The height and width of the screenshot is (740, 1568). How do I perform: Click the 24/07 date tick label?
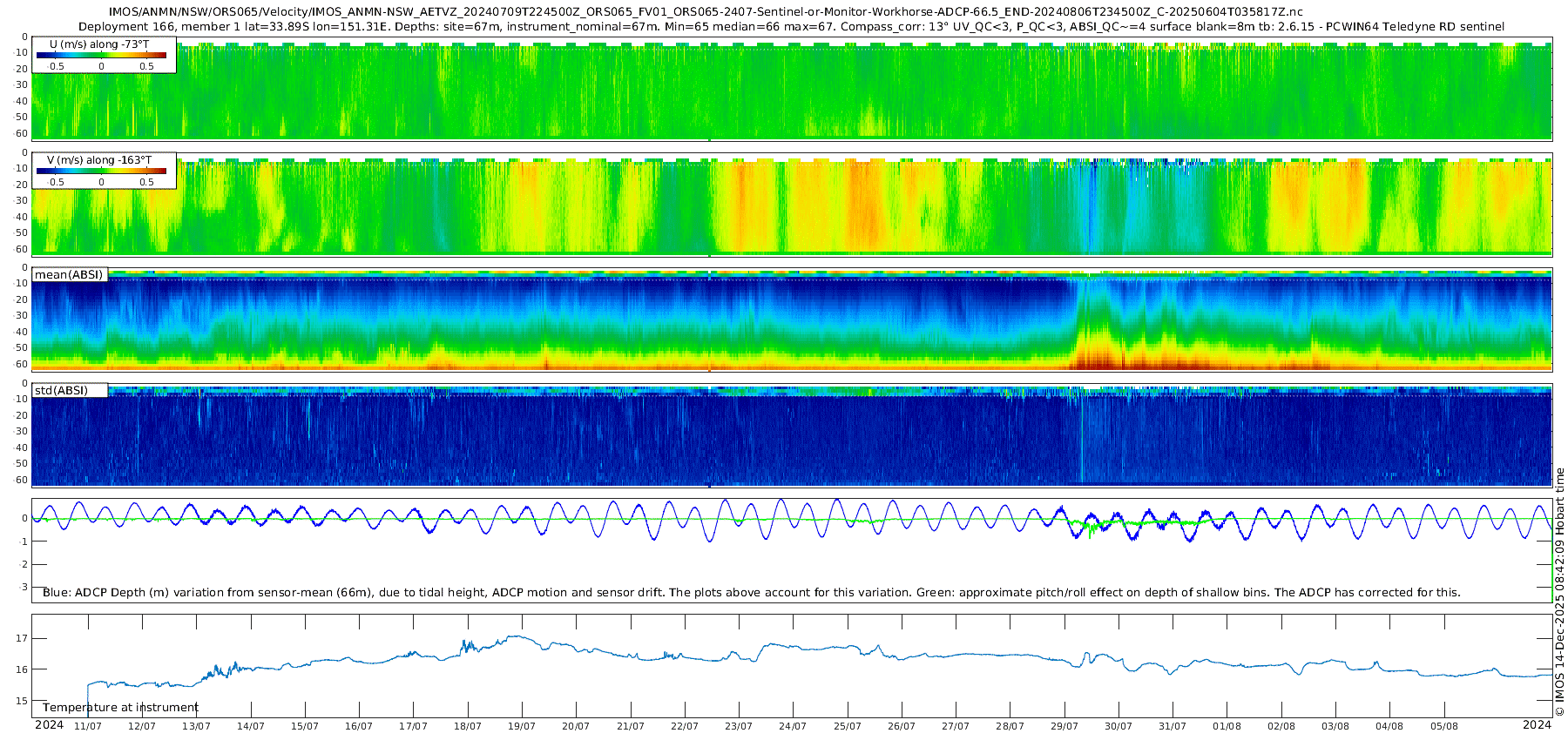(x=793, y=726)
